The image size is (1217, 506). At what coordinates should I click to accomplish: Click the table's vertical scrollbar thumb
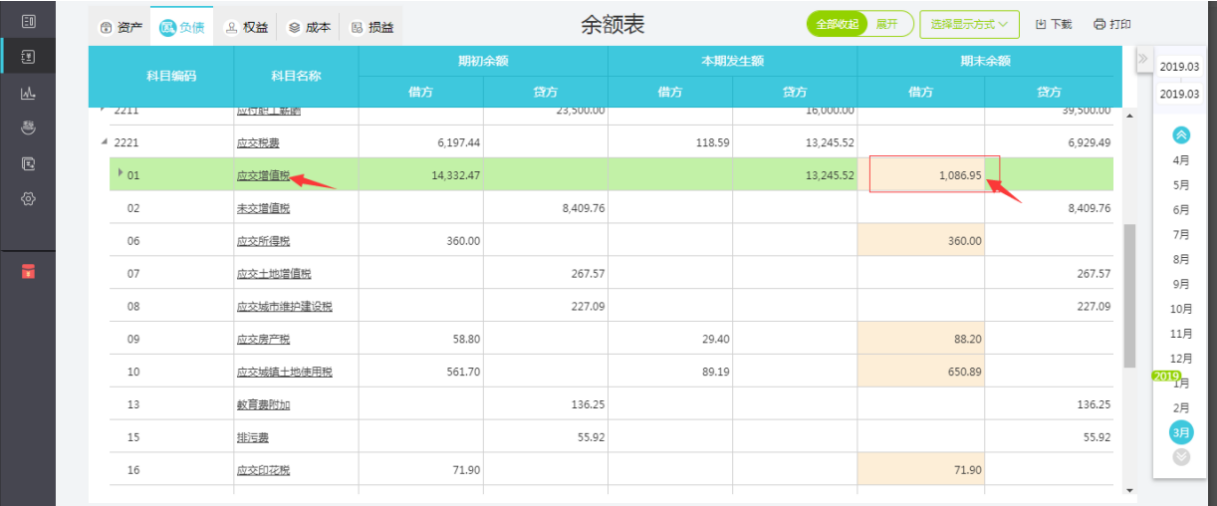pos(1129,295)
